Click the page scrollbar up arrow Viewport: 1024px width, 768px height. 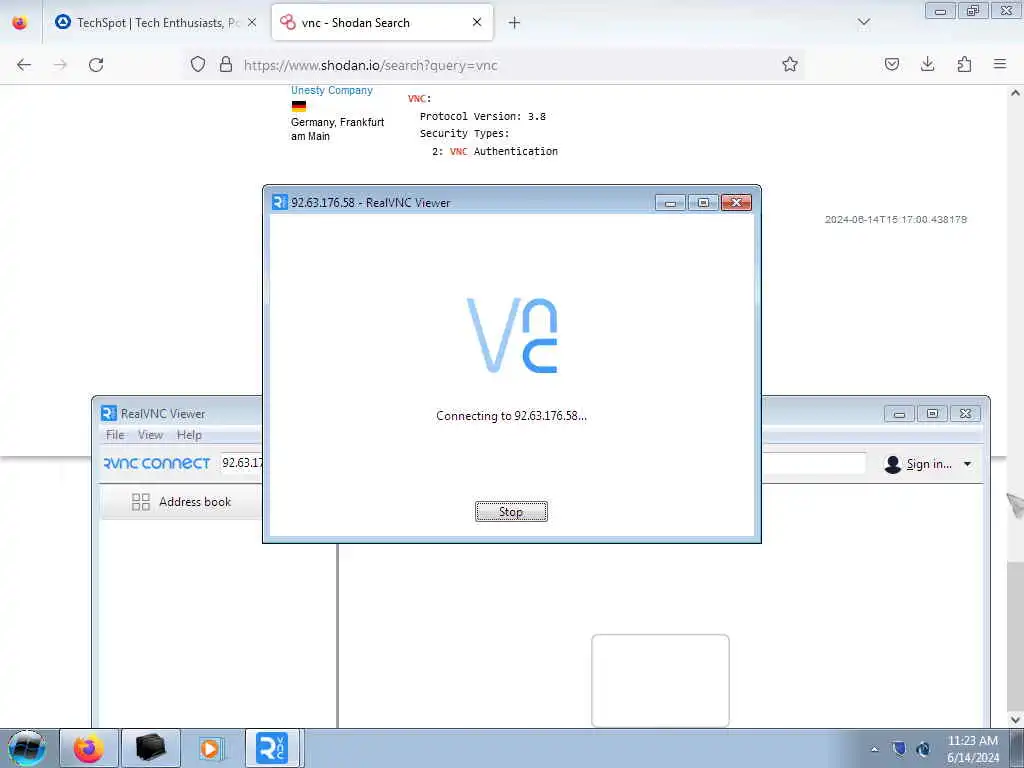(x=1015, y=93)
